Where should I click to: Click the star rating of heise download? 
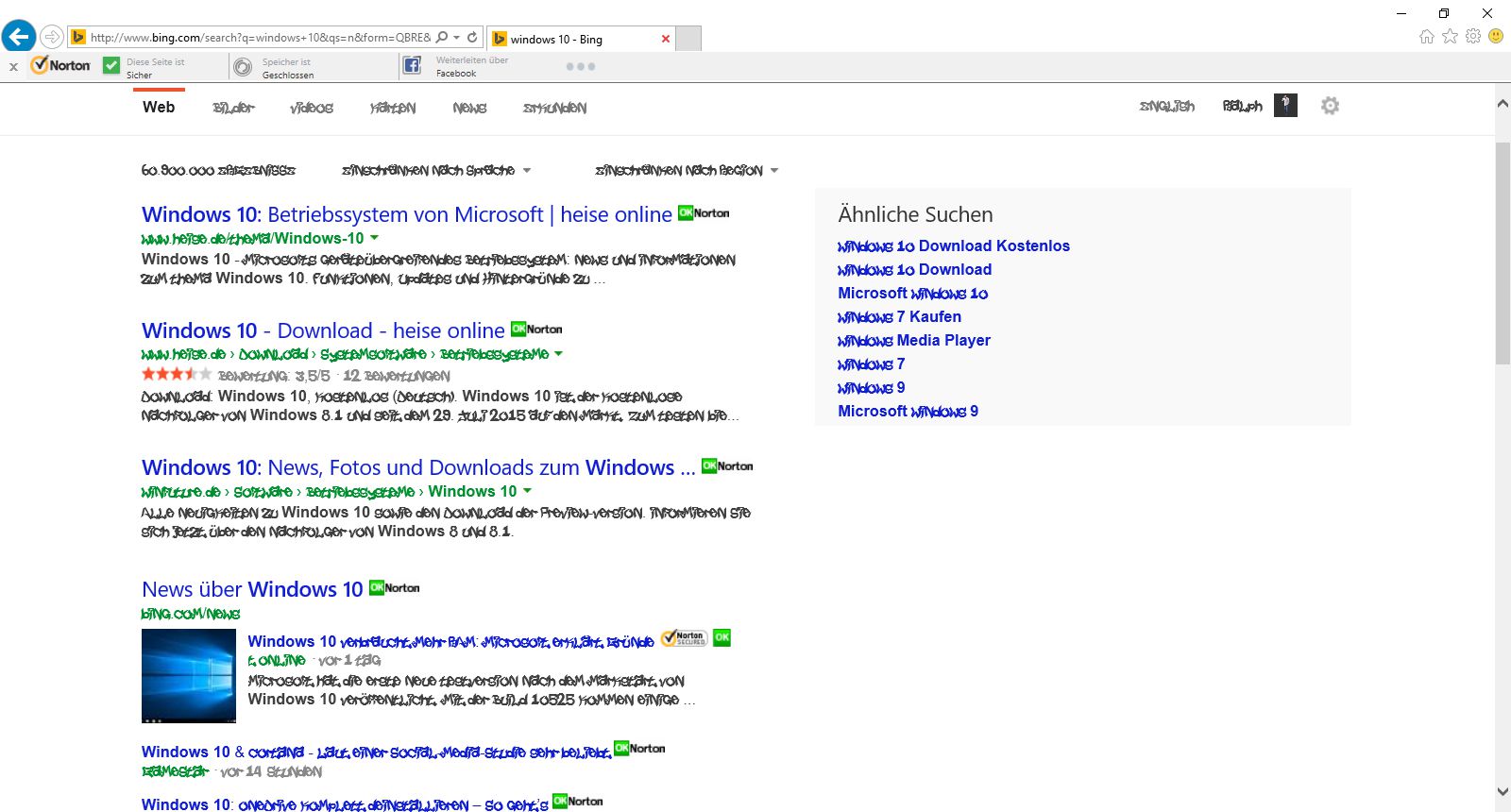click(177, 375)
